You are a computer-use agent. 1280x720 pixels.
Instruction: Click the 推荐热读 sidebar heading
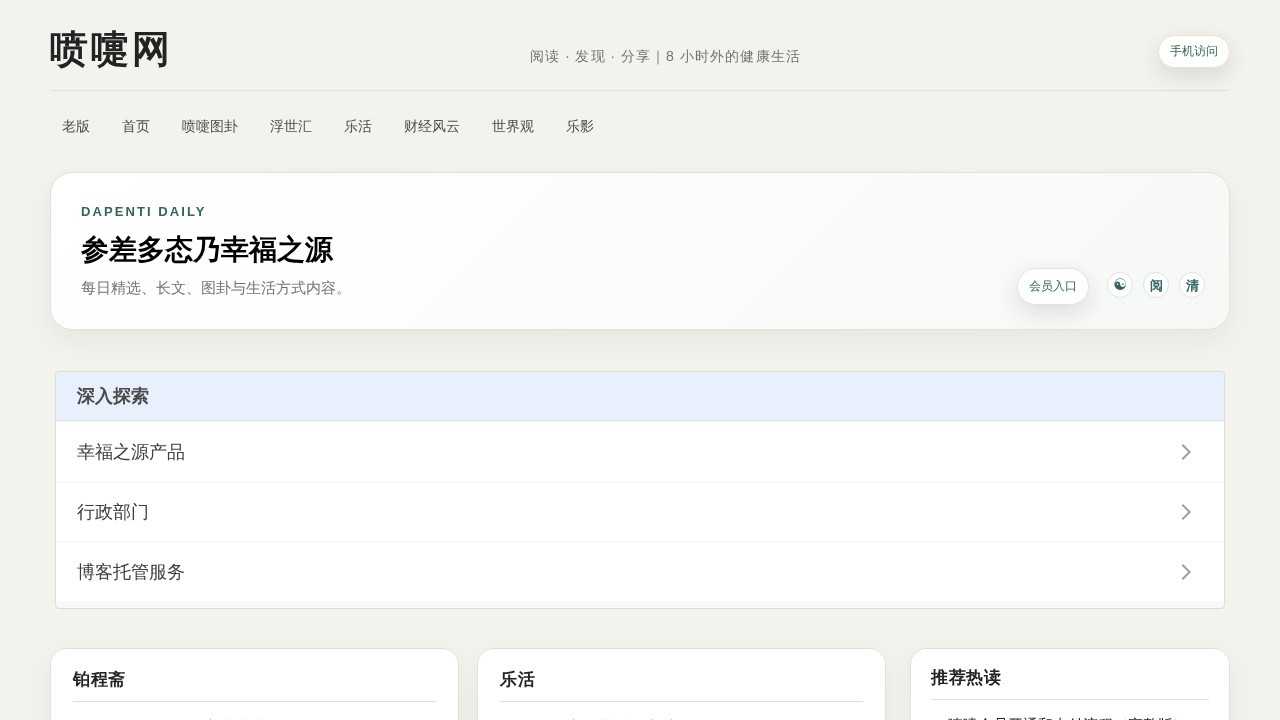click(966, 678)
